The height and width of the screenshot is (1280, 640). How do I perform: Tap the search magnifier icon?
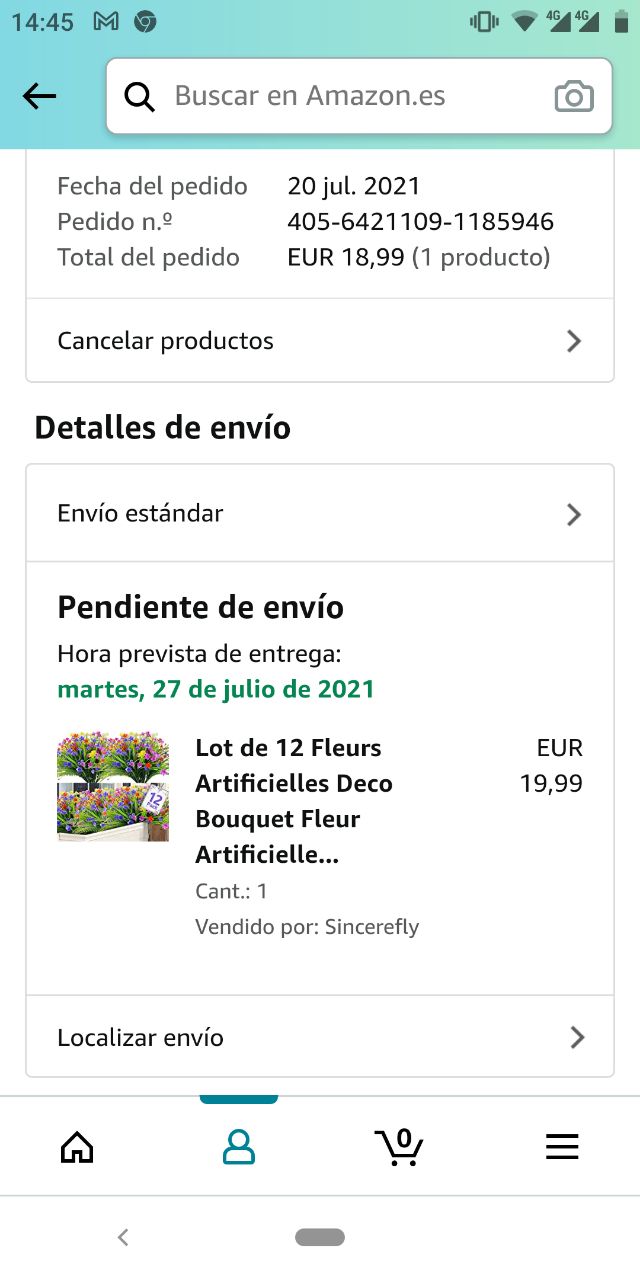point(139,96)
